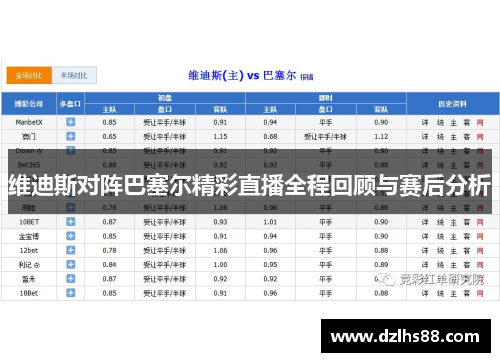The height and width of the screenshot is (362, 500).
Task: Click the 1.06 opening away odds for 12bet
Action: 220,250
